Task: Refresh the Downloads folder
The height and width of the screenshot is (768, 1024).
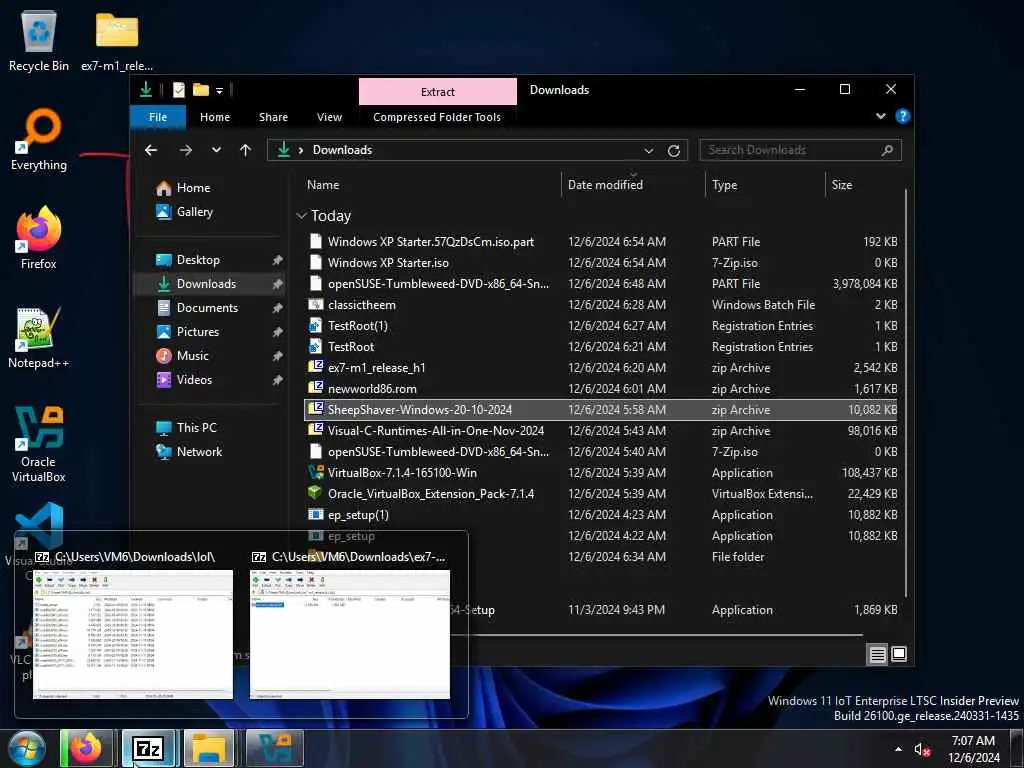Action: pos(674,151)
